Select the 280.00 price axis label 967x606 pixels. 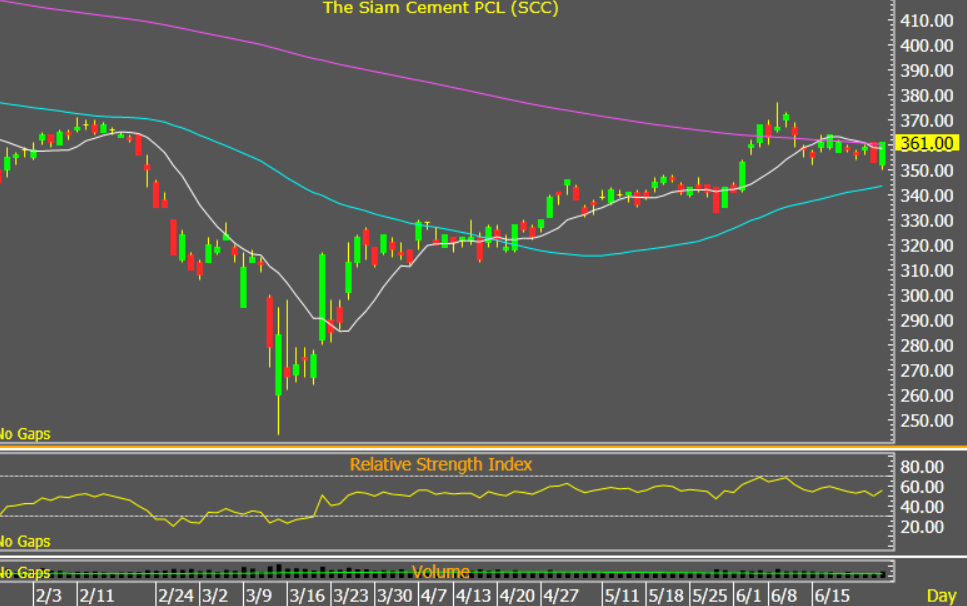pyautogui.click(x=927, y=346)
